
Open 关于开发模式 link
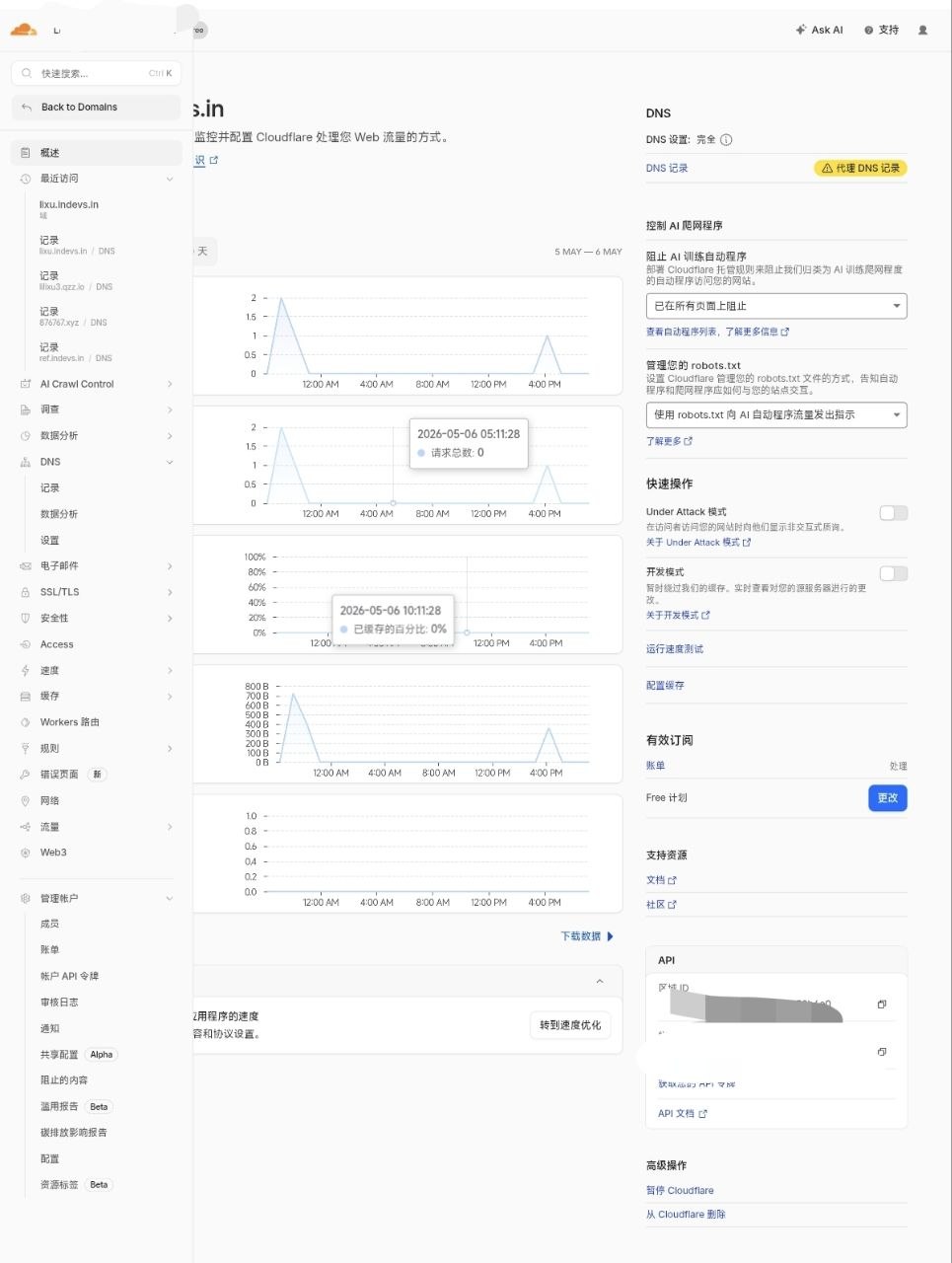coord(678,615)
